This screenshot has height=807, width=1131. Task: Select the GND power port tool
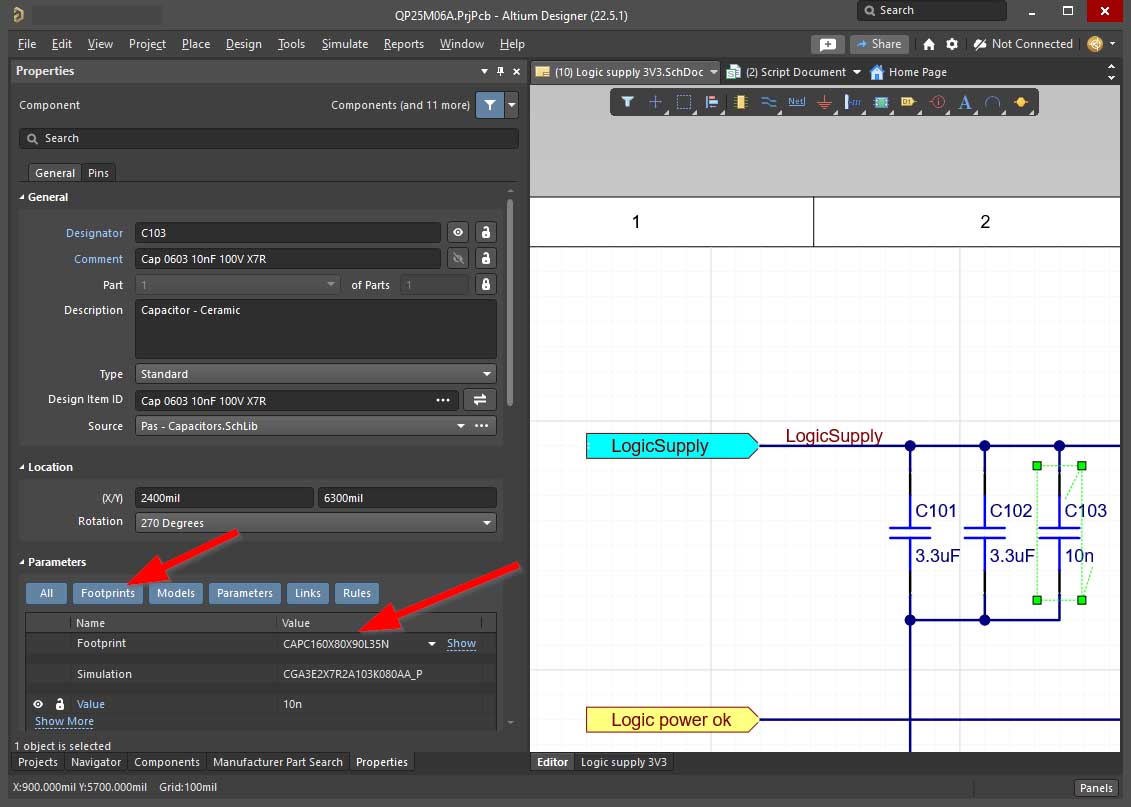[825, 102]
